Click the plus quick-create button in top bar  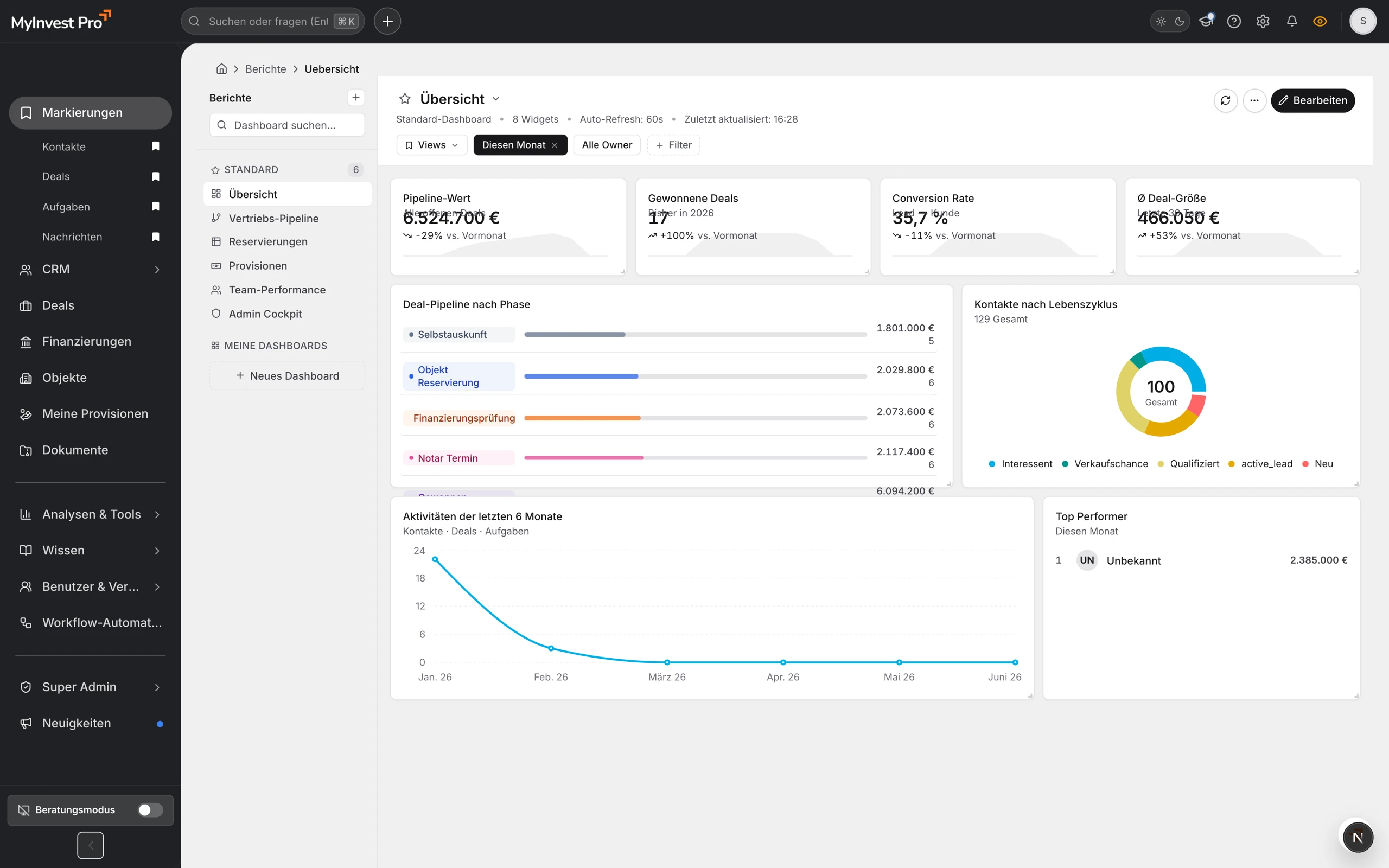tap(387, 21)
